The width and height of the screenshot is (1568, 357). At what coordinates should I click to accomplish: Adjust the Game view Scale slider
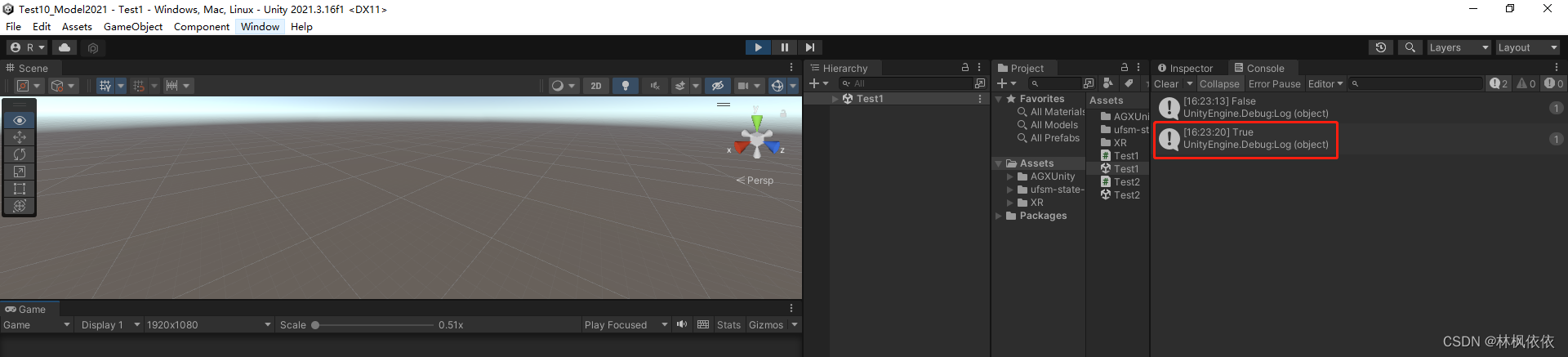(372, 324)
